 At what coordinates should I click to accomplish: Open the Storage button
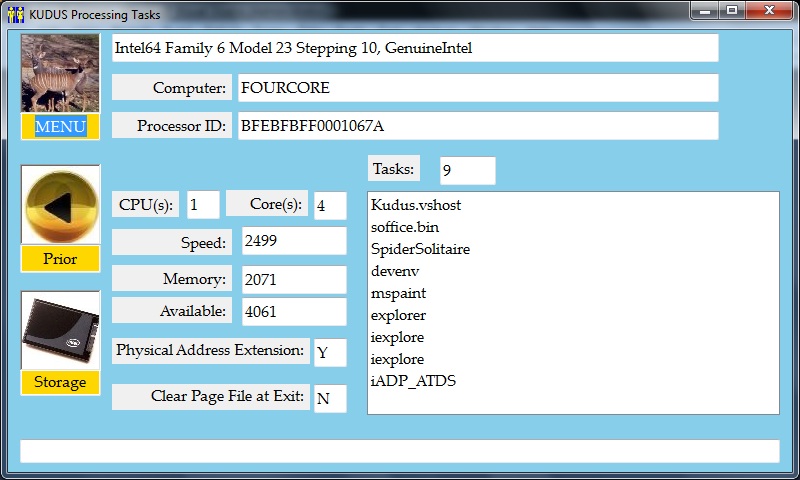(60, 382)
